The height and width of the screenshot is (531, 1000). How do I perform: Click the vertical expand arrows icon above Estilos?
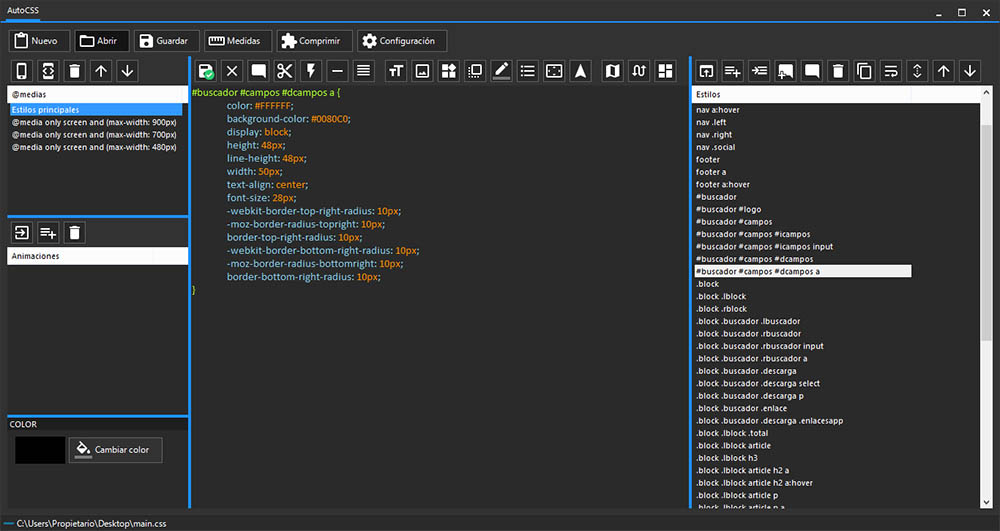(917, 71)
